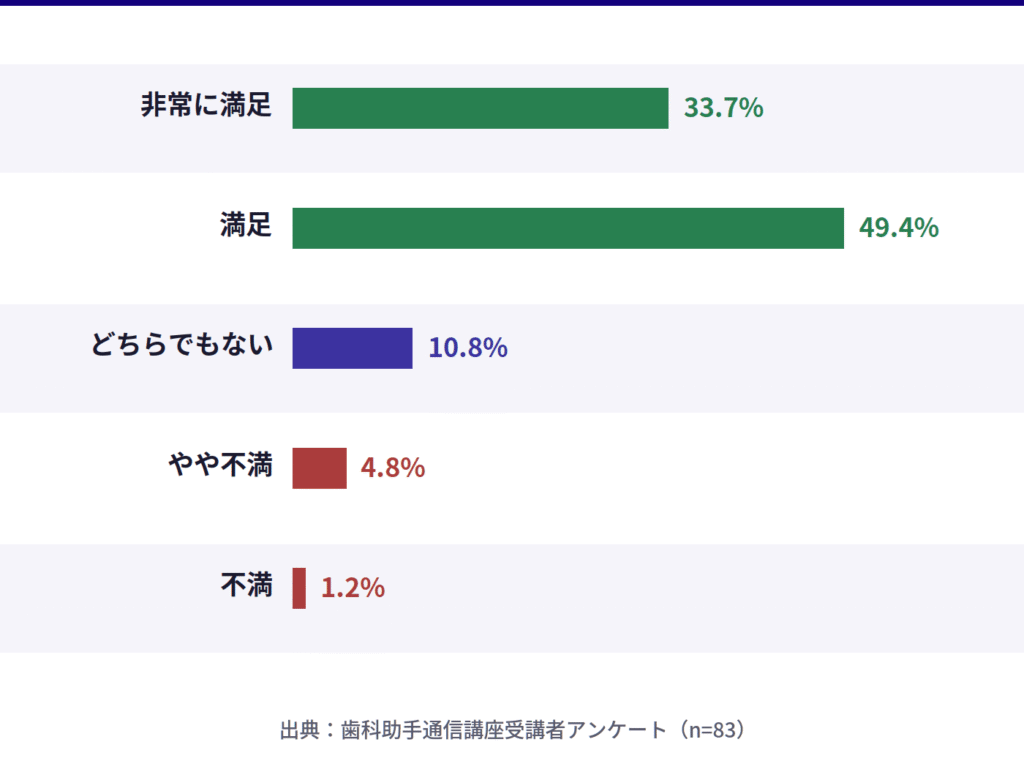This screenshot has width=1024, height=761.
Task: Click the やや不満 category label
Action: [x=220, y=467]
